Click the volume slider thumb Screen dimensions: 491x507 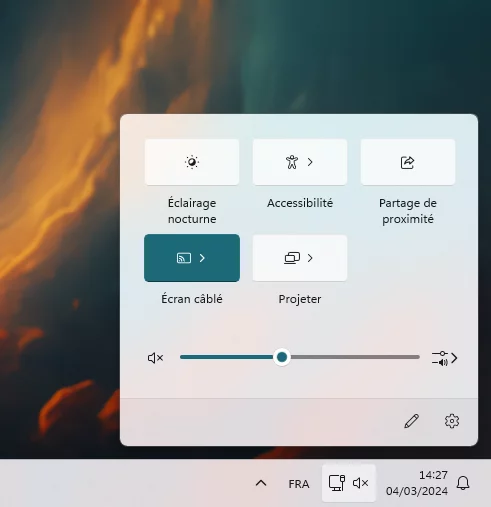click(x=282, y=357)
